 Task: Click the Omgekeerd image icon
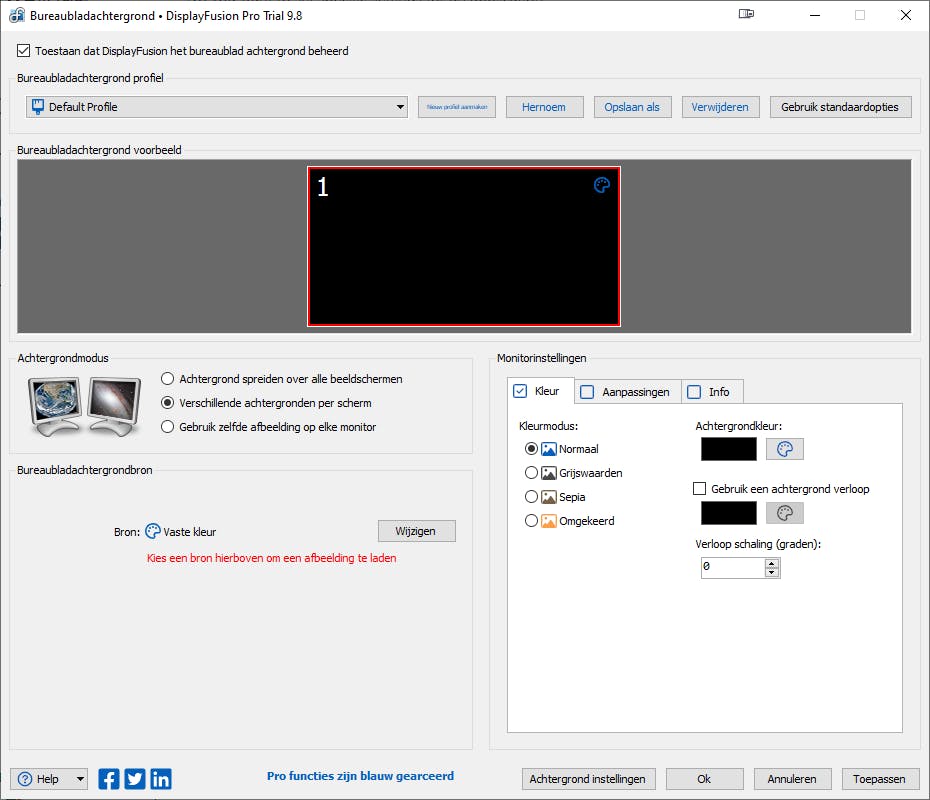click(x=549, y=521)
